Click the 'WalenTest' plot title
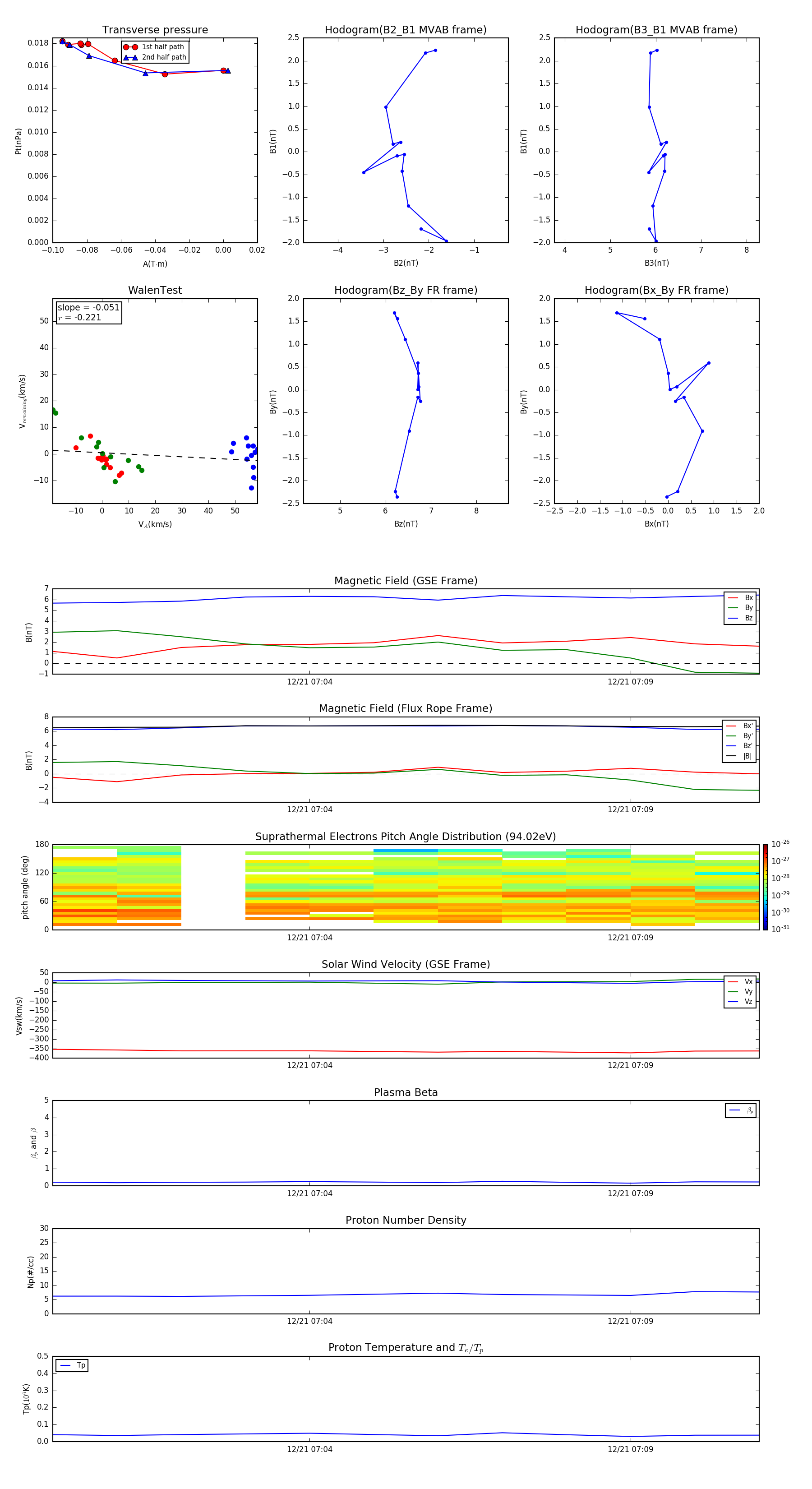812x1489 pixels. click(x=155, y=290)
